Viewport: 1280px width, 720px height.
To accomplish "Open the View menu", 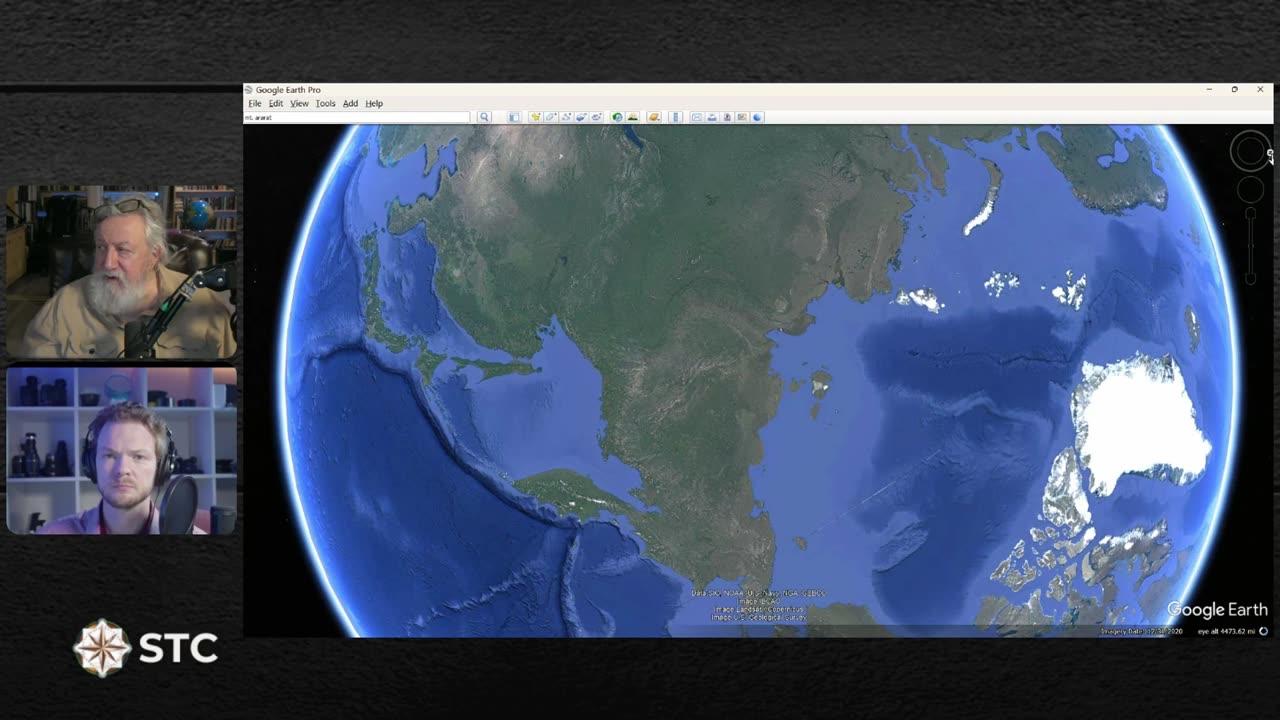I will pyautogui.click(x=299, y=104).
